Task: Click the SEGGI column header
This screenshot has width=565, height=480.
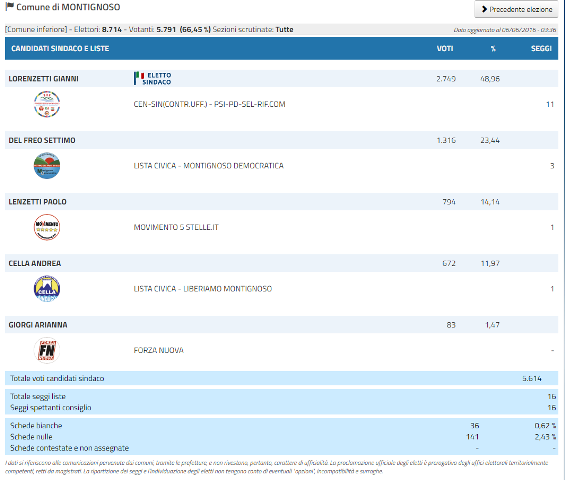Action: point(541,49)
